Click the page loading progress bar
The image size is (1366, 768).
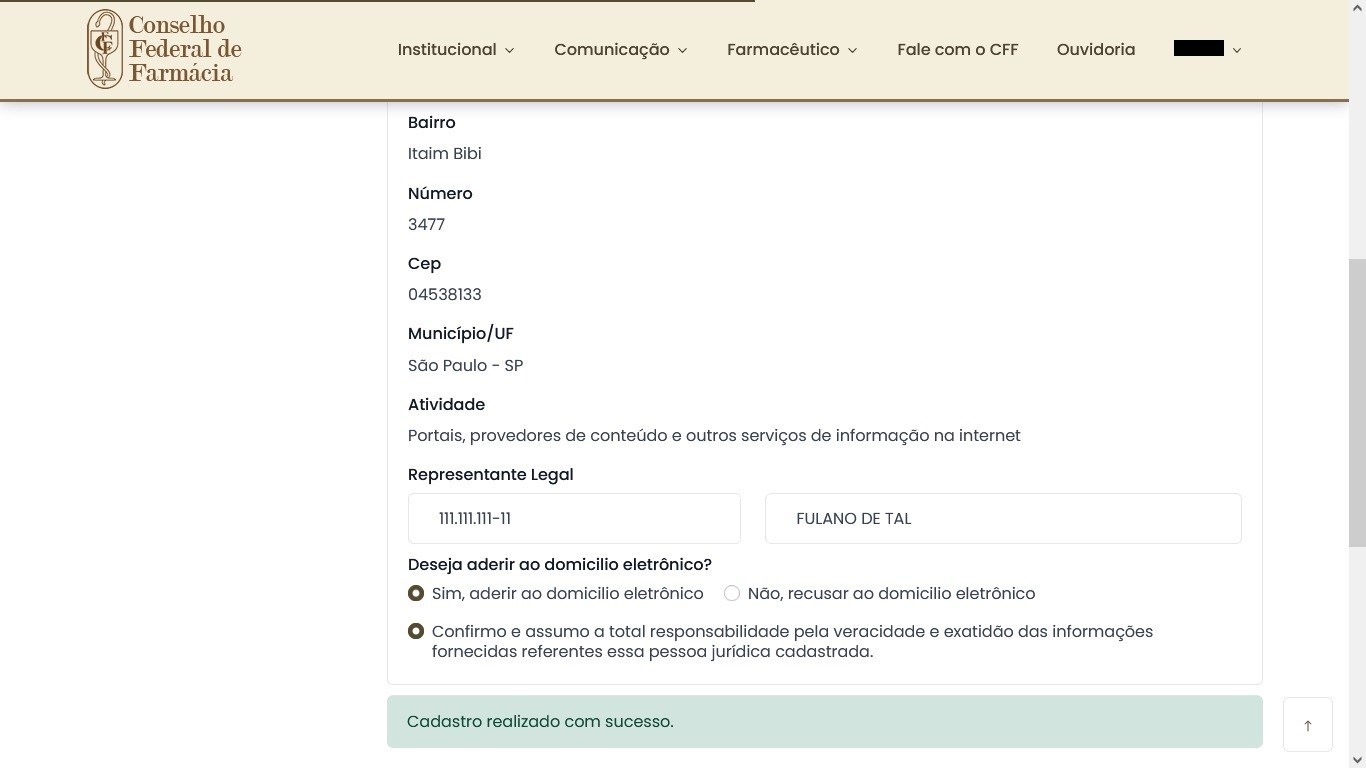377,2
